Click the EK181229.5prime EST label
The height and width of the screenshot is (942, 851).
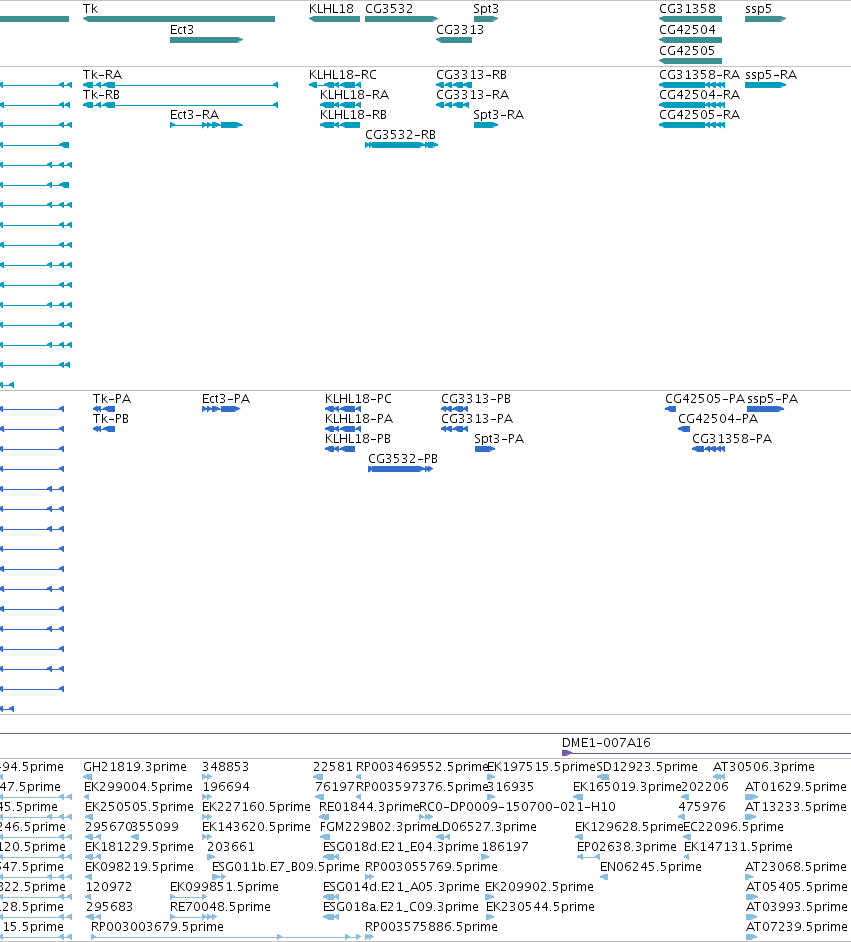[139, 847]
